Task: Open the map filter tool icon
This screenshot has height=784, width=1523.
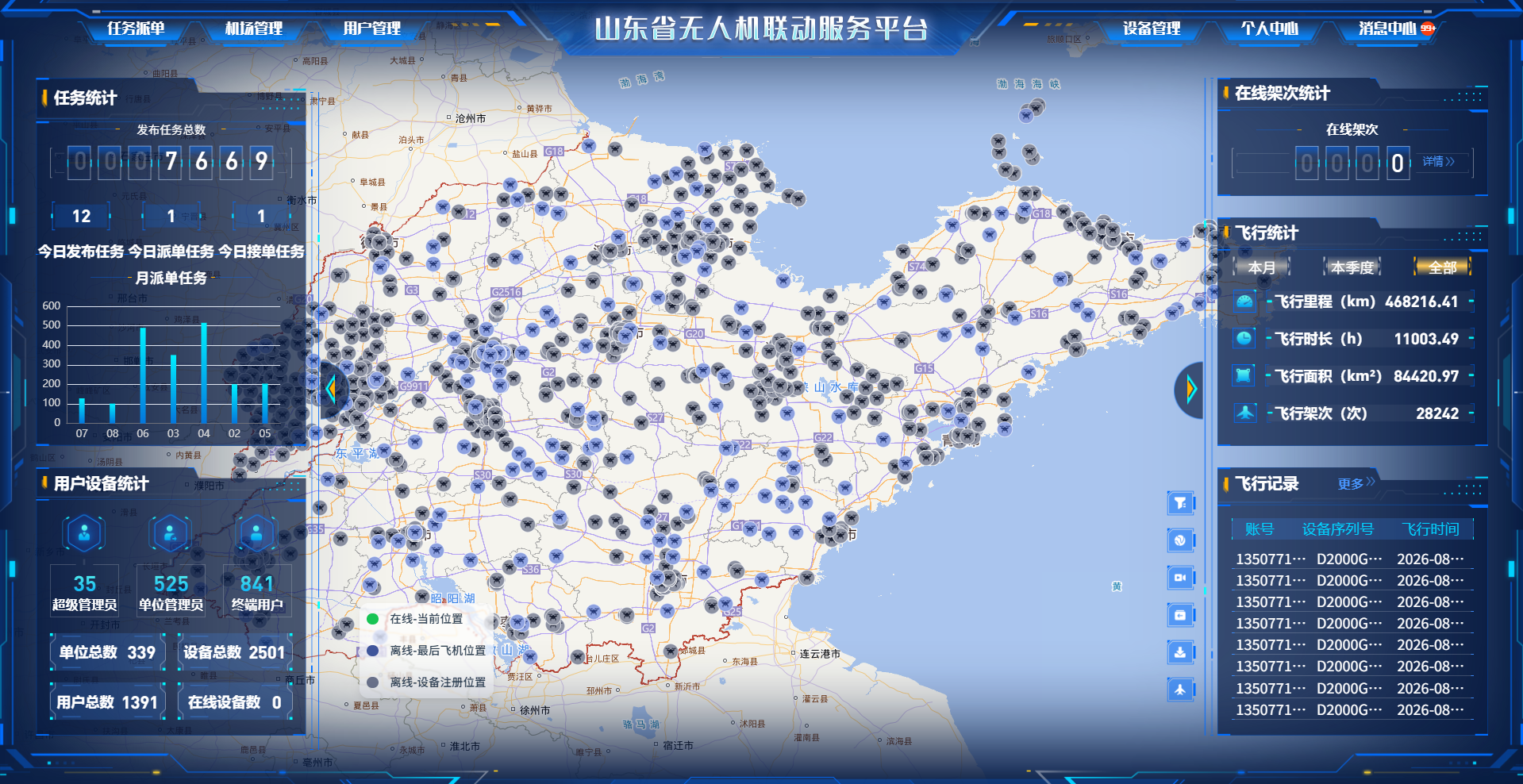Action: coord(1181,503)
